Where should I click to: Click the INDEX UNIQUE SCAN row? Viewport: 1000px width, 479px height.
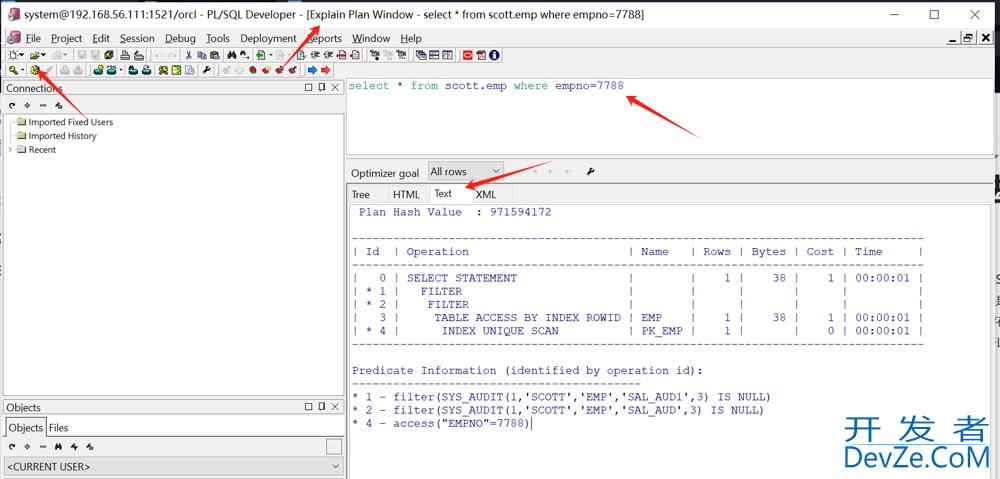pos(638,331)
